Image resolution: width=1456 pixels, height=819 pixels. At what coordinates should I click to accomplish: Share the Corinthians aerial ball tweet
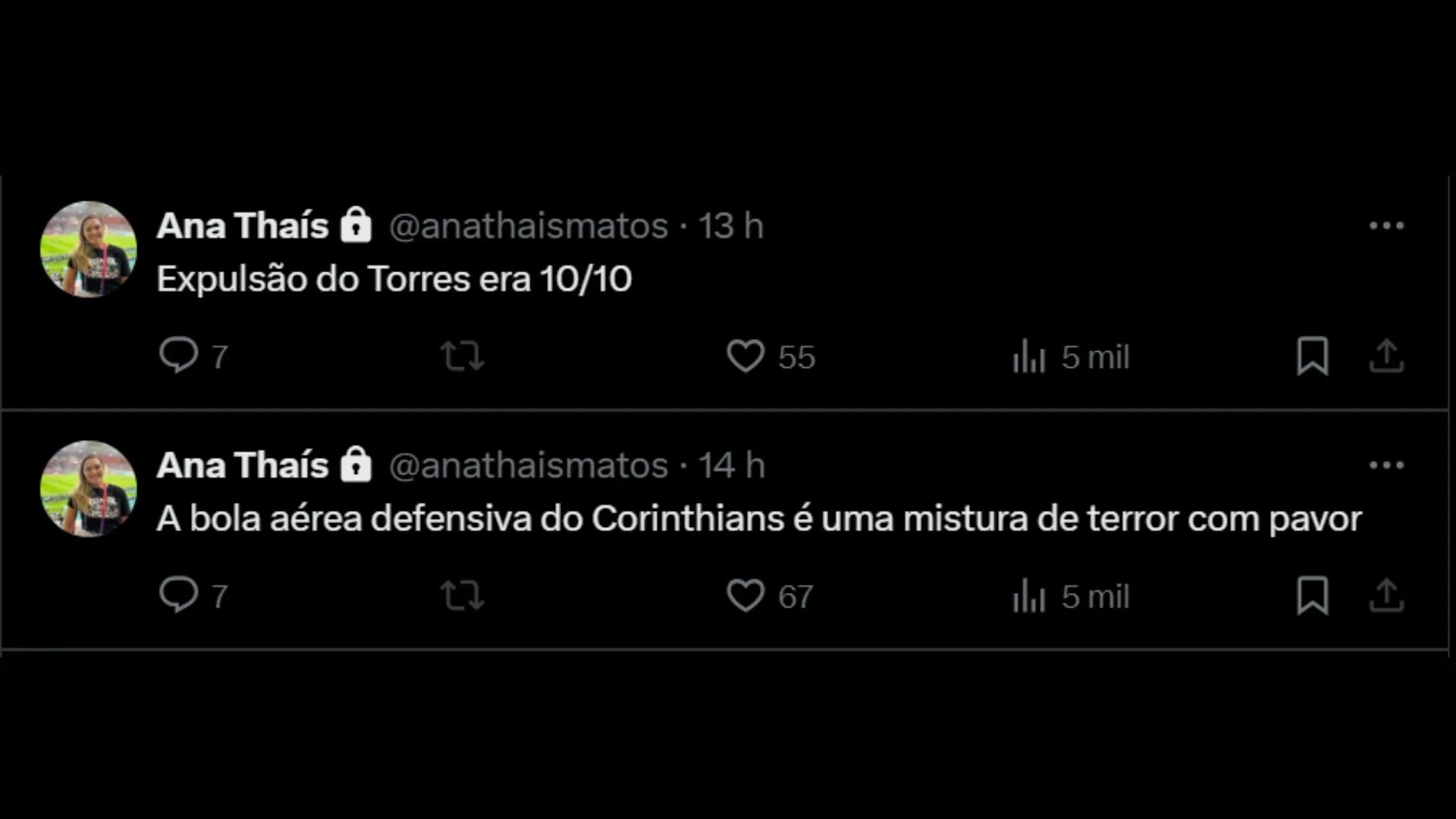click(1386, 595)
